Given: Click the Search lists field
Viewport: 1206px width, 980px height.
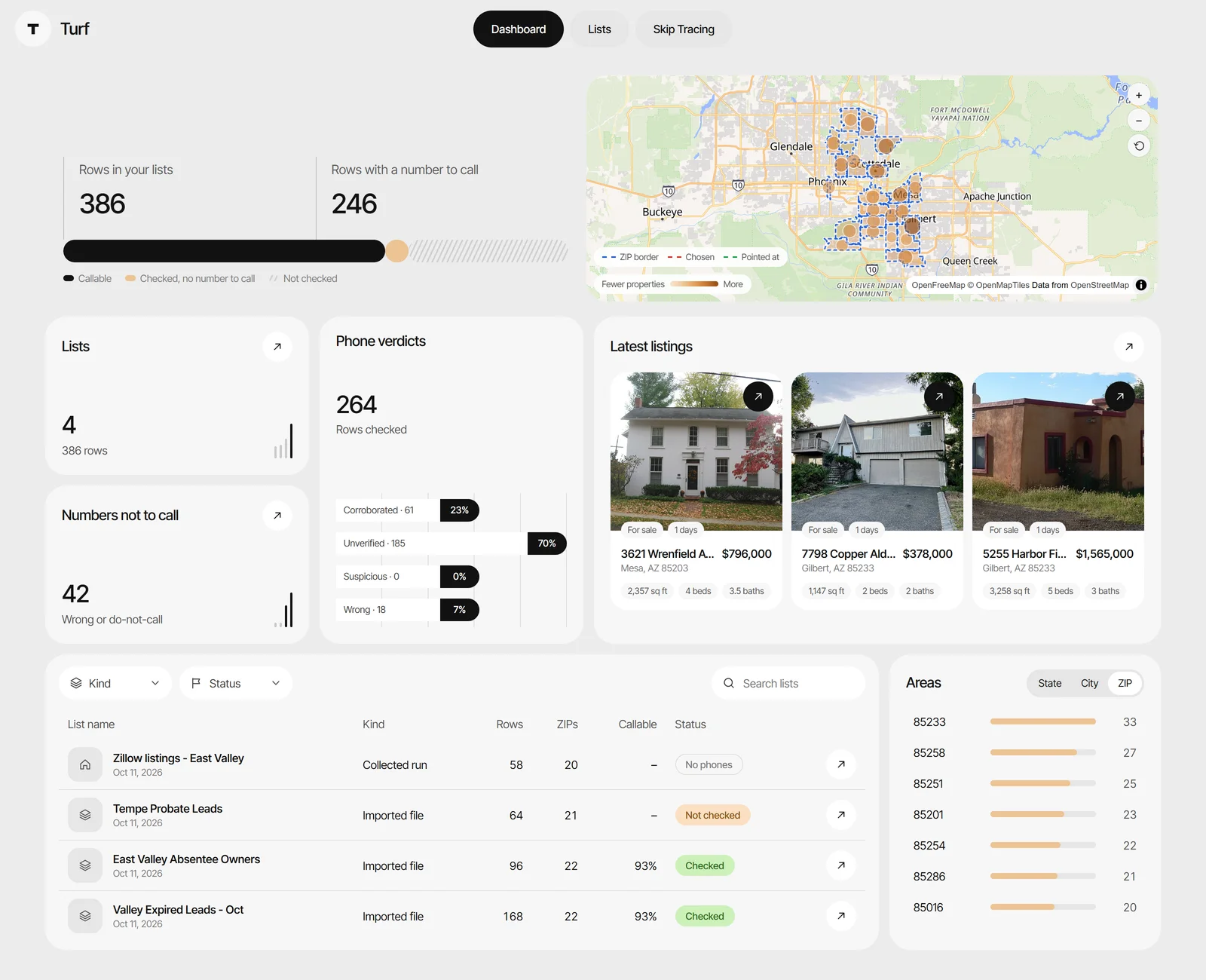Looking at the screenshot, I should (788, 683).
